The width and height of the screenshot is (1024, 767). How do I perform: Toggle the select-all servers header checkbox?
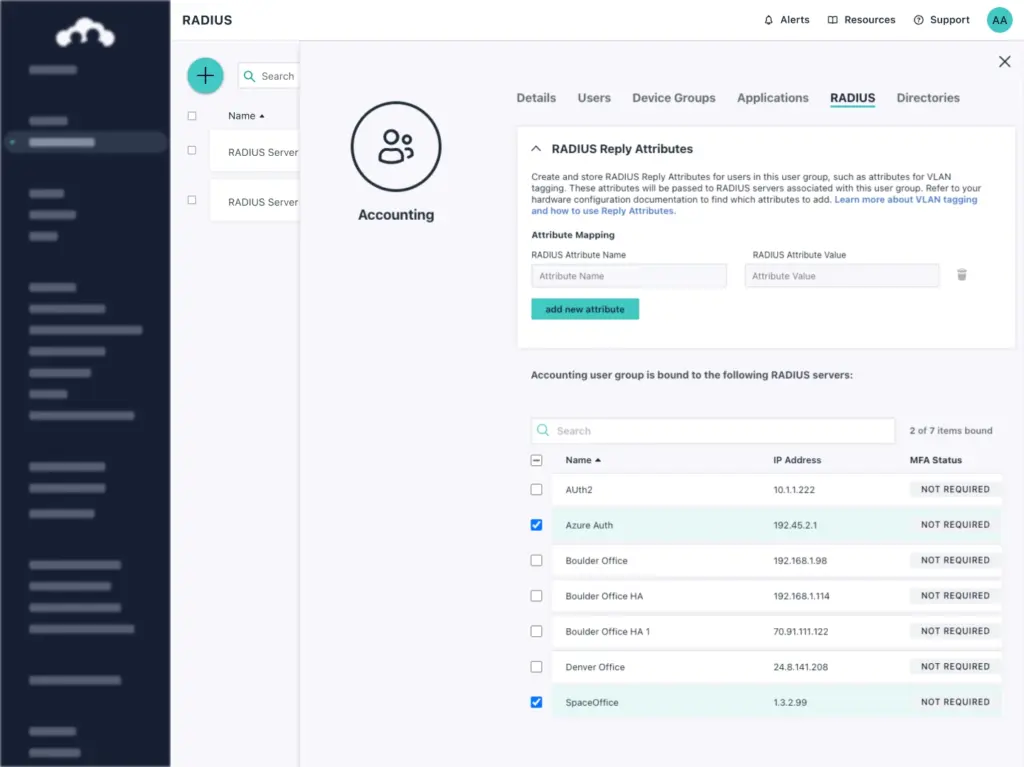pyautogui.click(x=536, y=460)
